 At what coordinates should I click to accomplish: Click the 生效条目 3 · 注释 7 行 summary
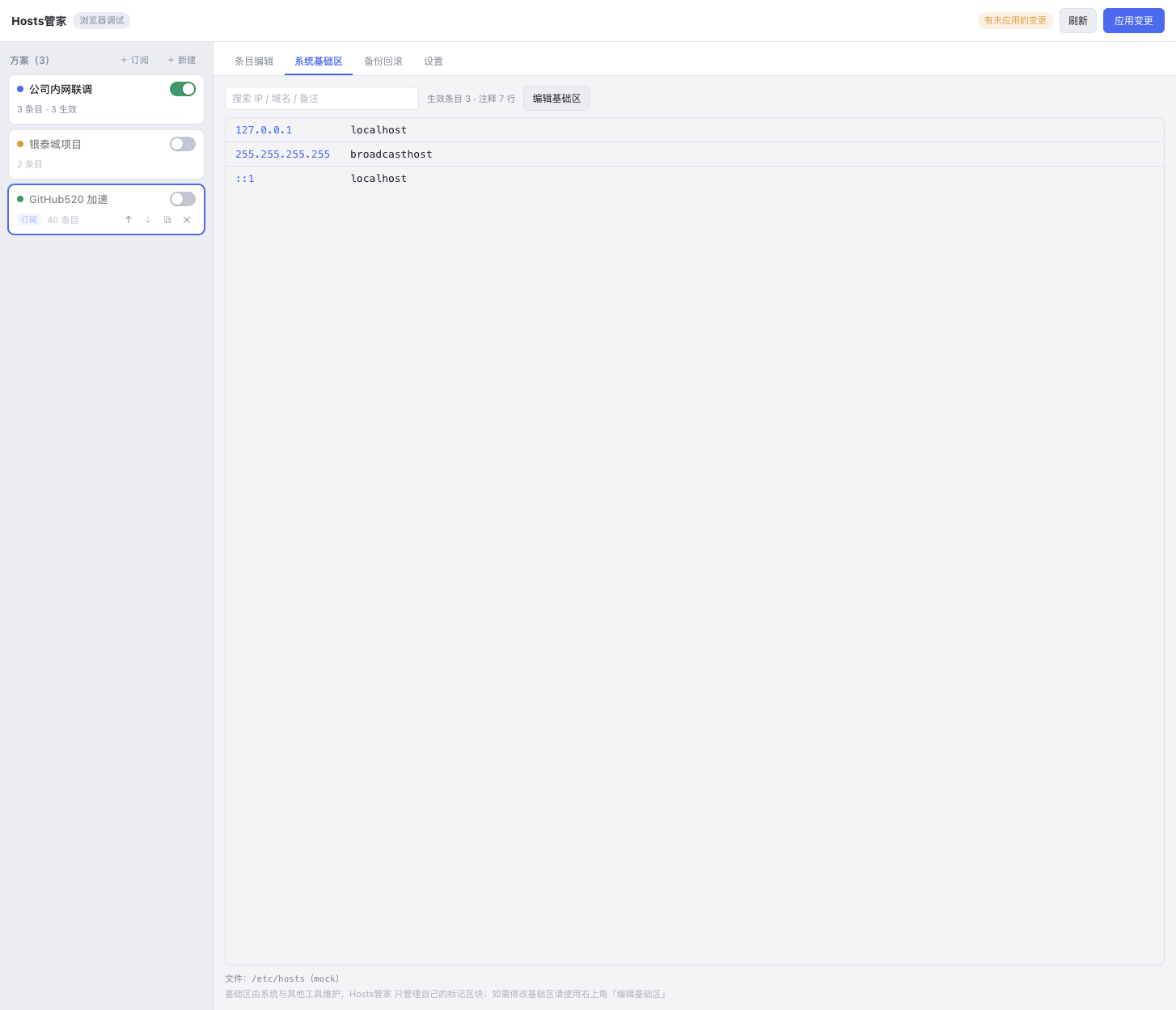471,99
